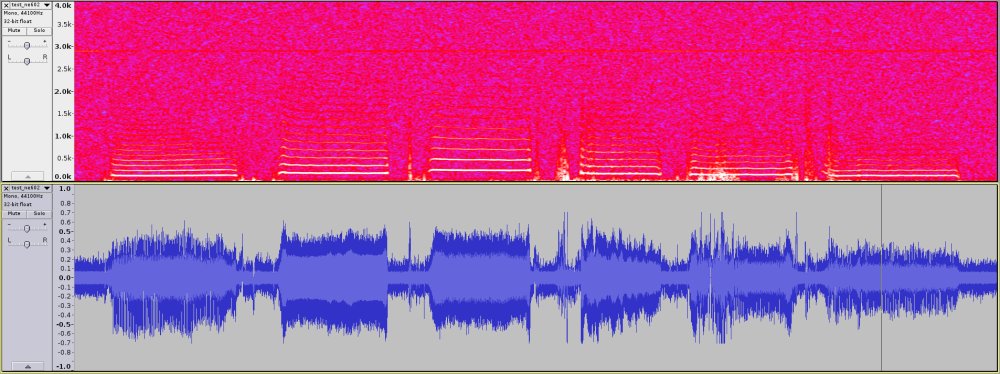Collapse the waveform track using arrow button
This screenshot has height=374, width=1000.
click(27, 366)
